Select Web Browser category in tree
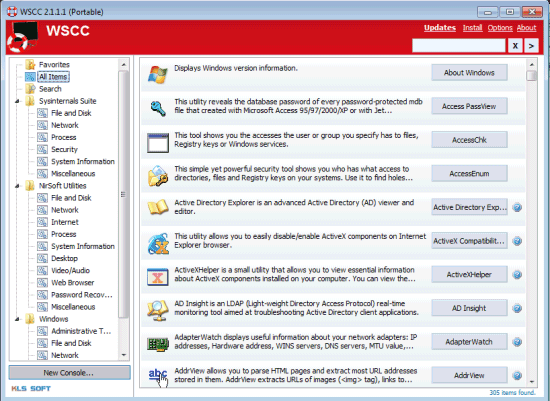 tap(72, 283)
